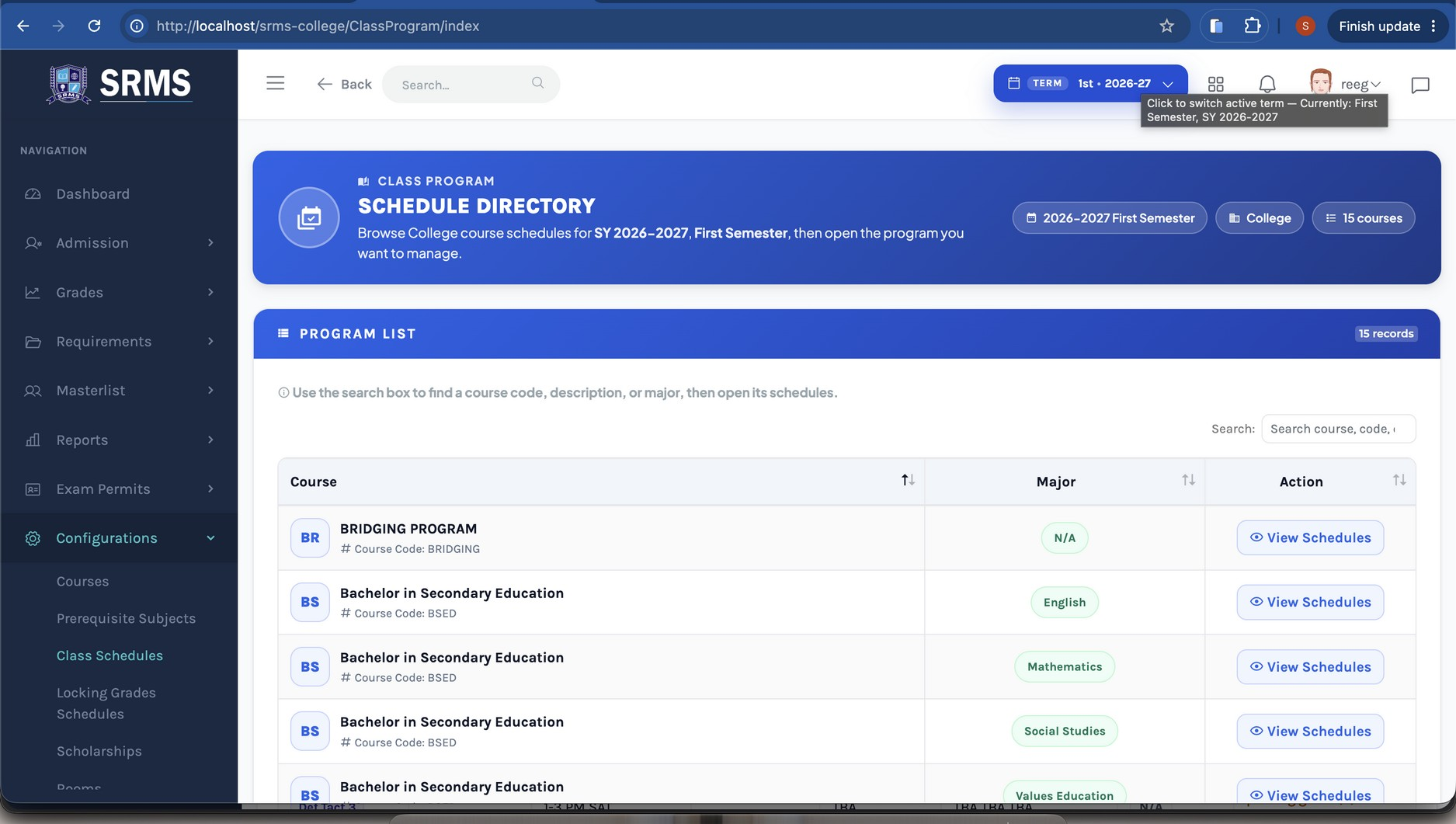Collapse the Configurations menu
The width and height of the screenshot is (1456, 824).
coord(119,538)
